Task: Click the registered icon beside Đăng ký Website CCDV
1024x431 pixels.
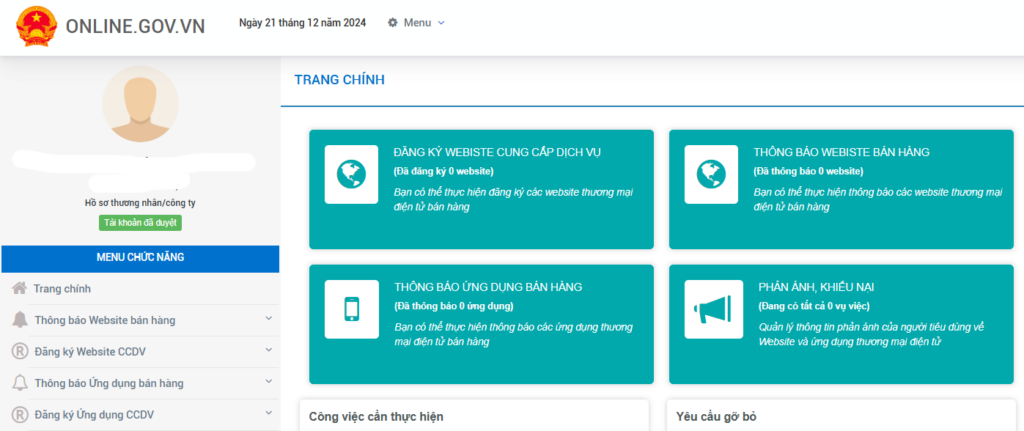Action: [19, 351]
